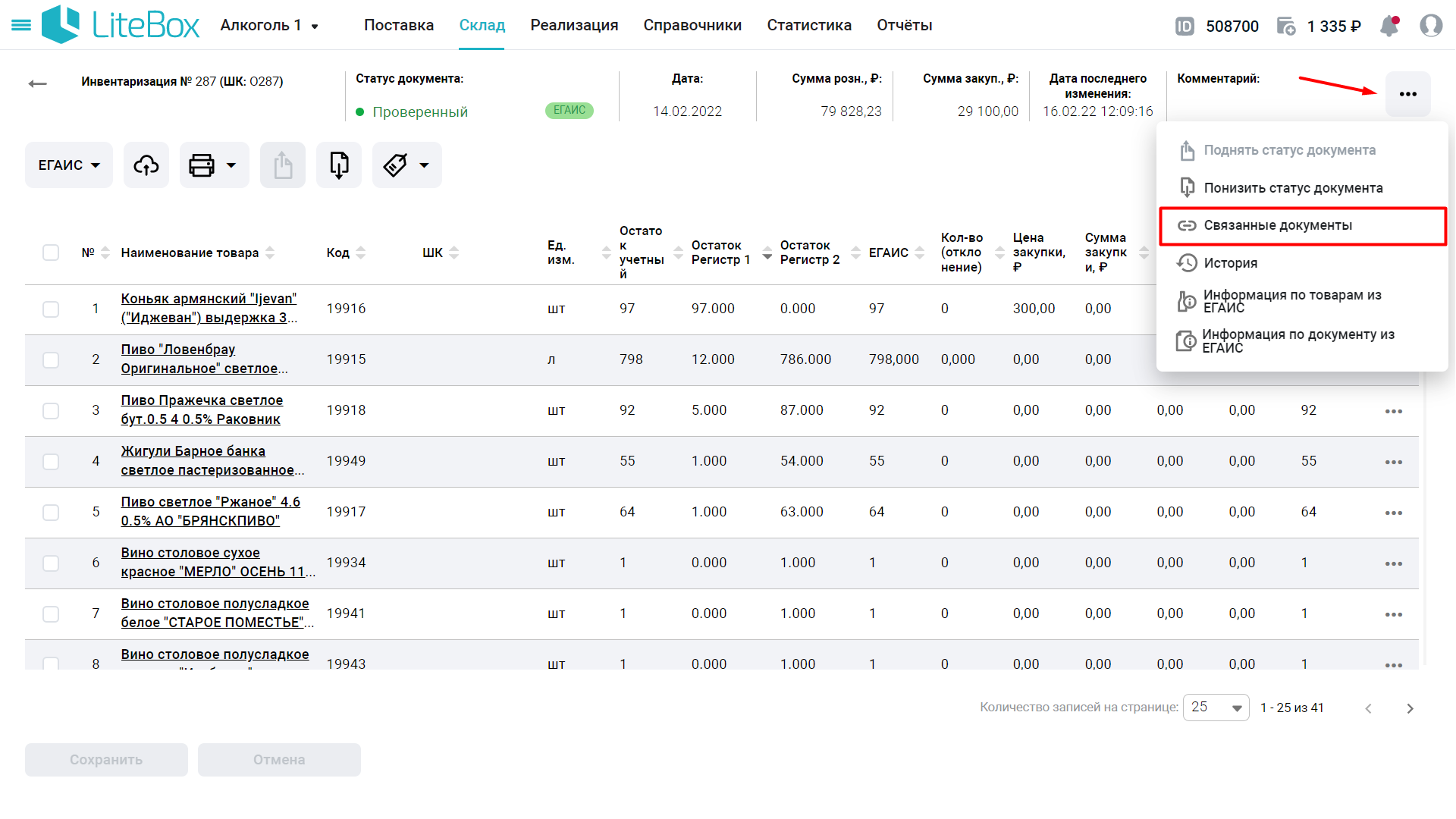Sort by Ед. изм. column arrow
The width and height of the screenshot is (1456, 819).
[x=607, y=253]
